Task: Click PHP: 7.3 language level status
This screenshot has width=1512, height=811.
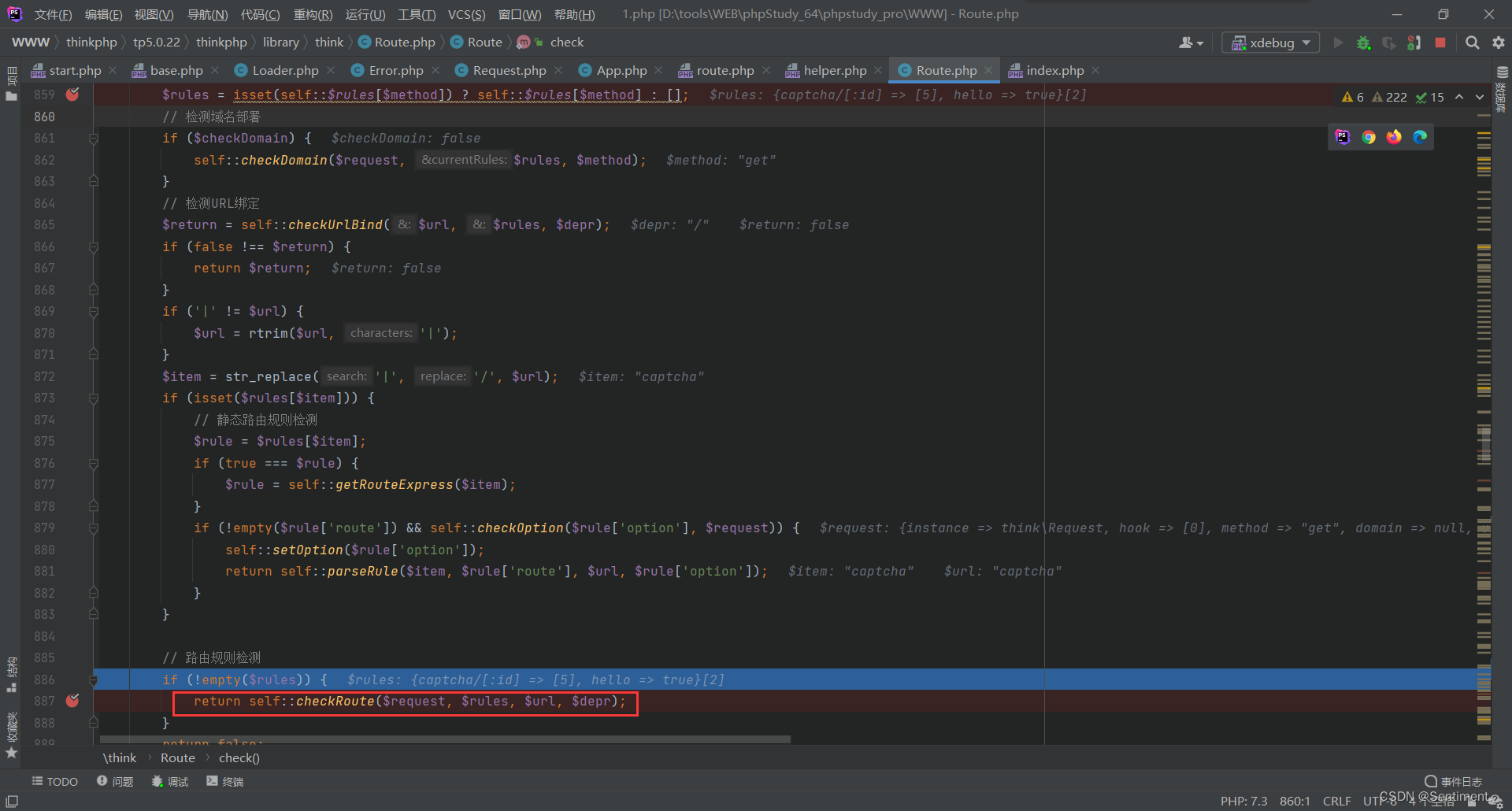Action: pyautogui.click(x=1244, y=802)
